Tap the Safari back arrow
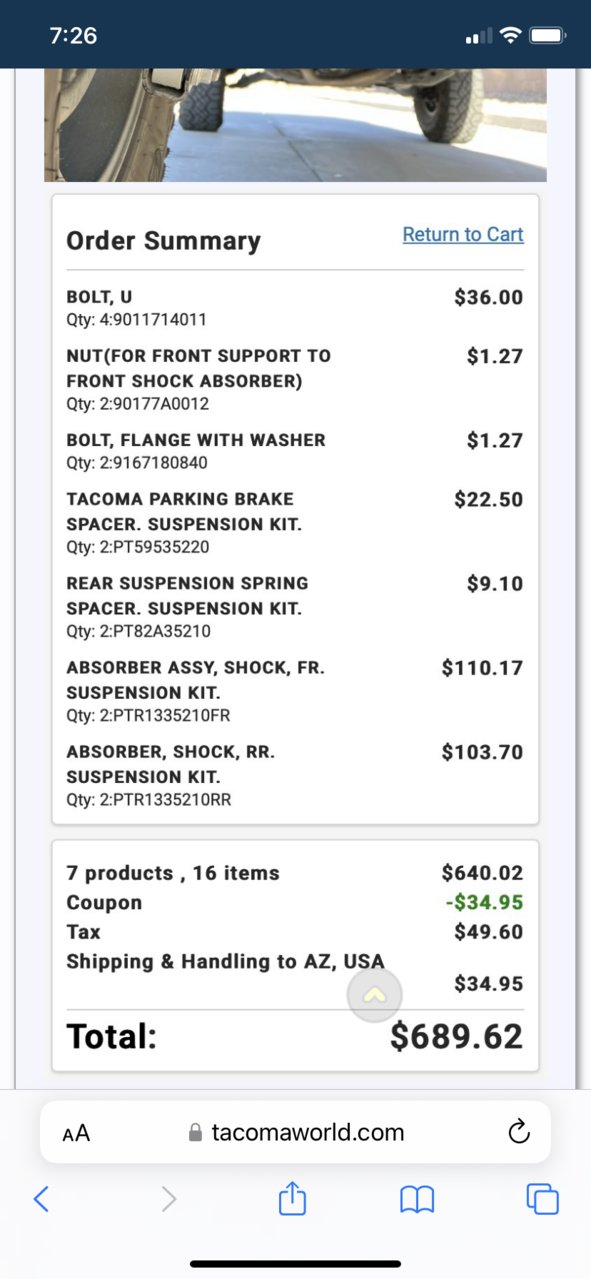This screenshot has width=591, height=1279. click(x=41, y=1198)
